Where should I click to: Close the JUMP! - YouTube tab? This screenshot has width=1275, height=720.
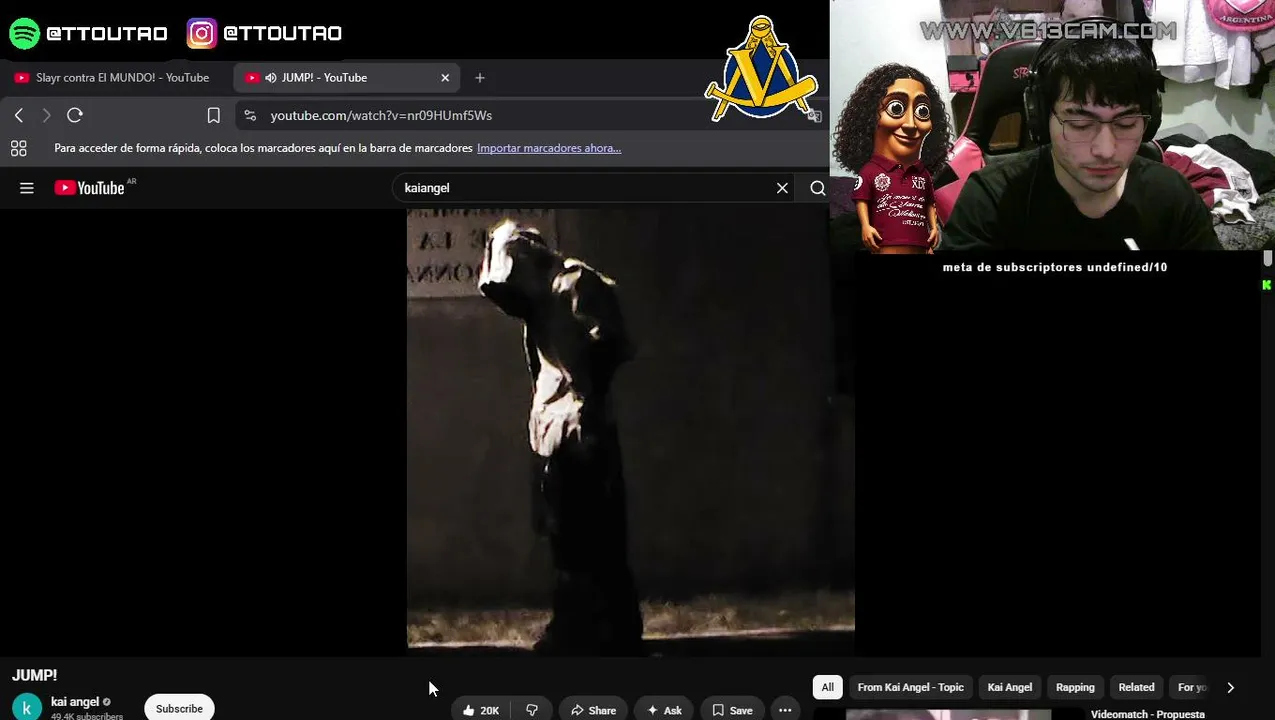[x=445, y=78]
